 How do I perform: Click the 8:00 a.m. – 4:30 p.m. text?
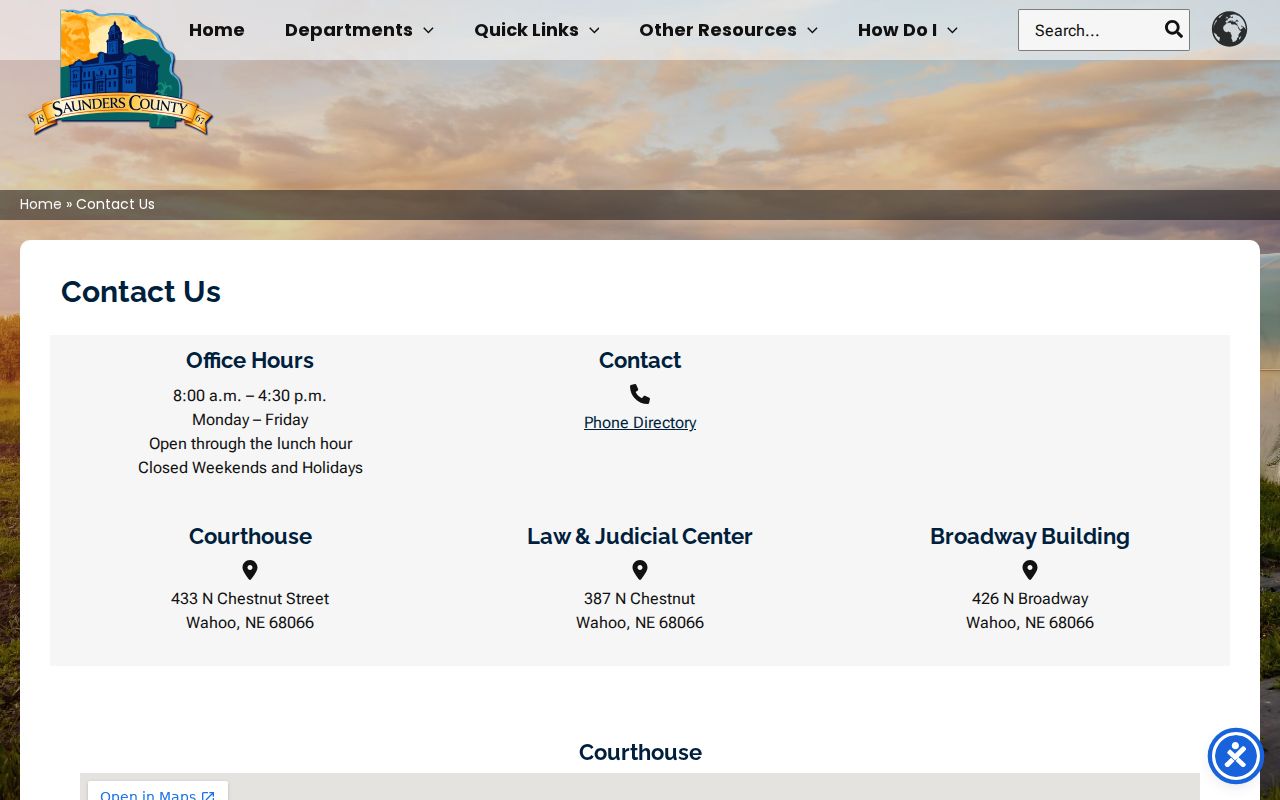click(250, 396)
